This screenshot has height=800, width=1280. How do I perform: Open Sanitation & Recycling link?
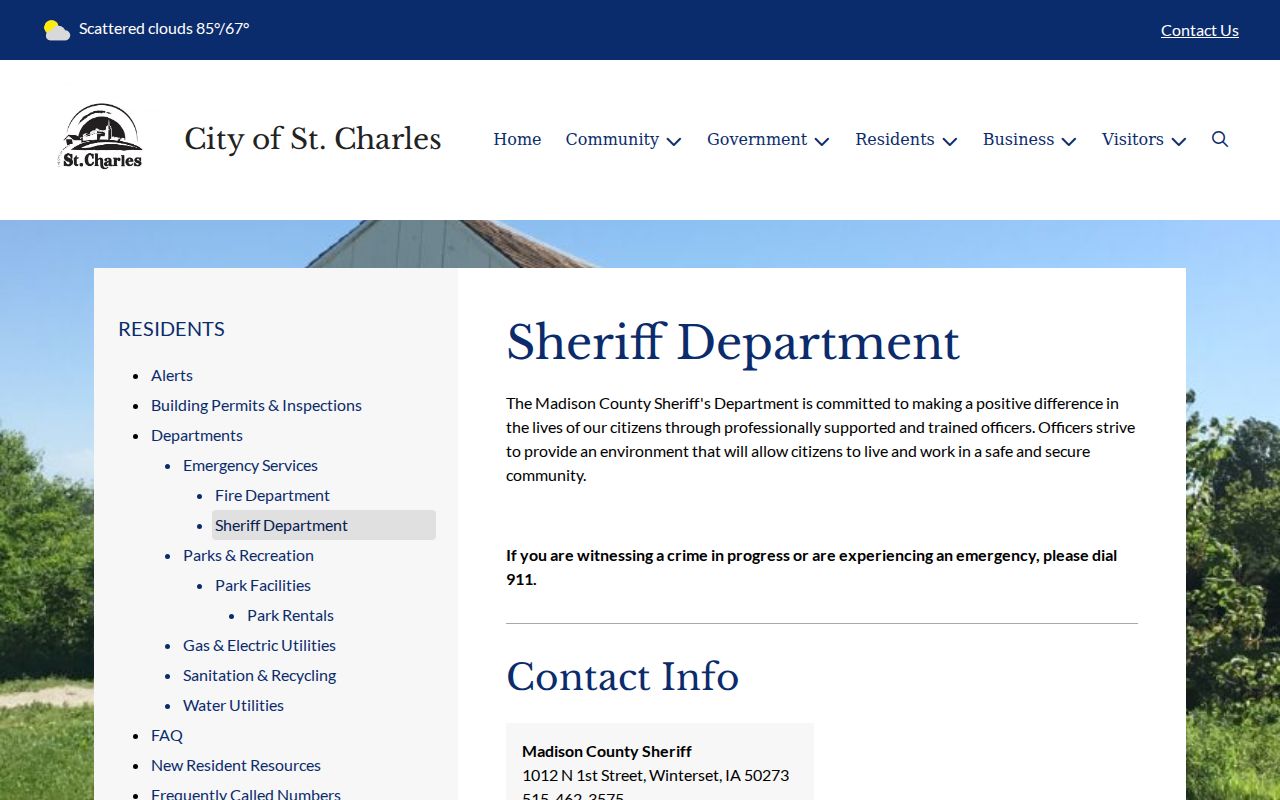(x=259, y=675)
